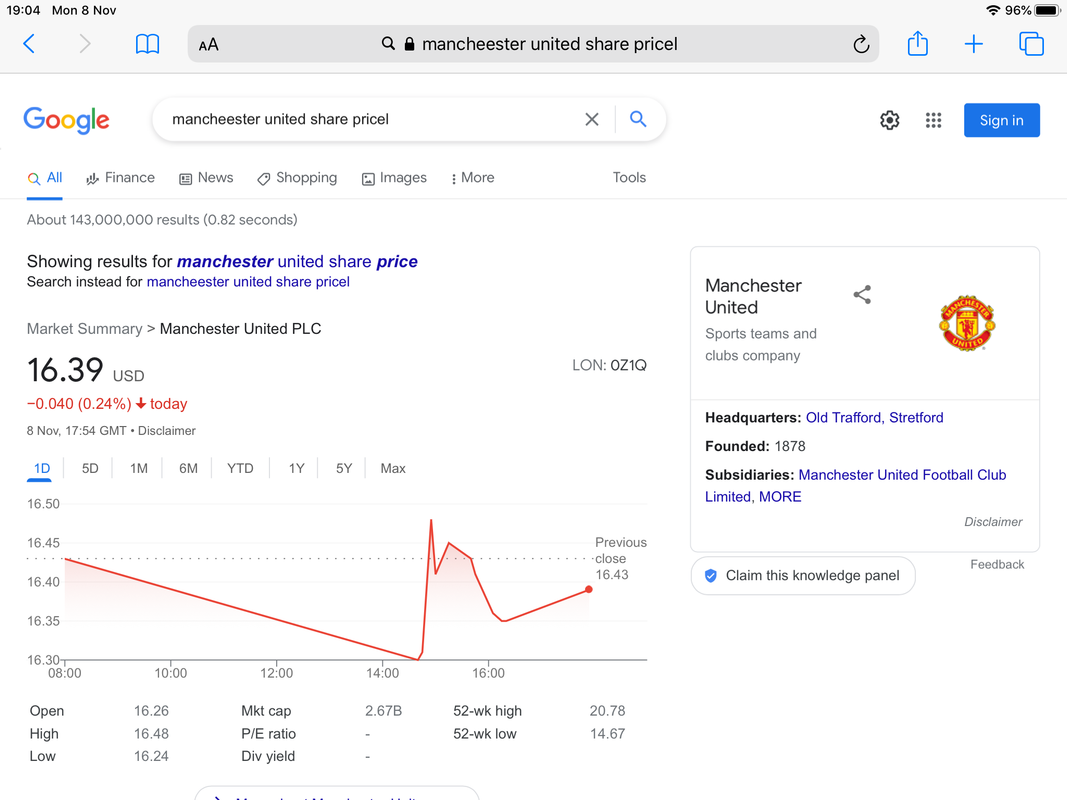
Task: Click the High price value 16.48
Action: click(x=151, y=734)
